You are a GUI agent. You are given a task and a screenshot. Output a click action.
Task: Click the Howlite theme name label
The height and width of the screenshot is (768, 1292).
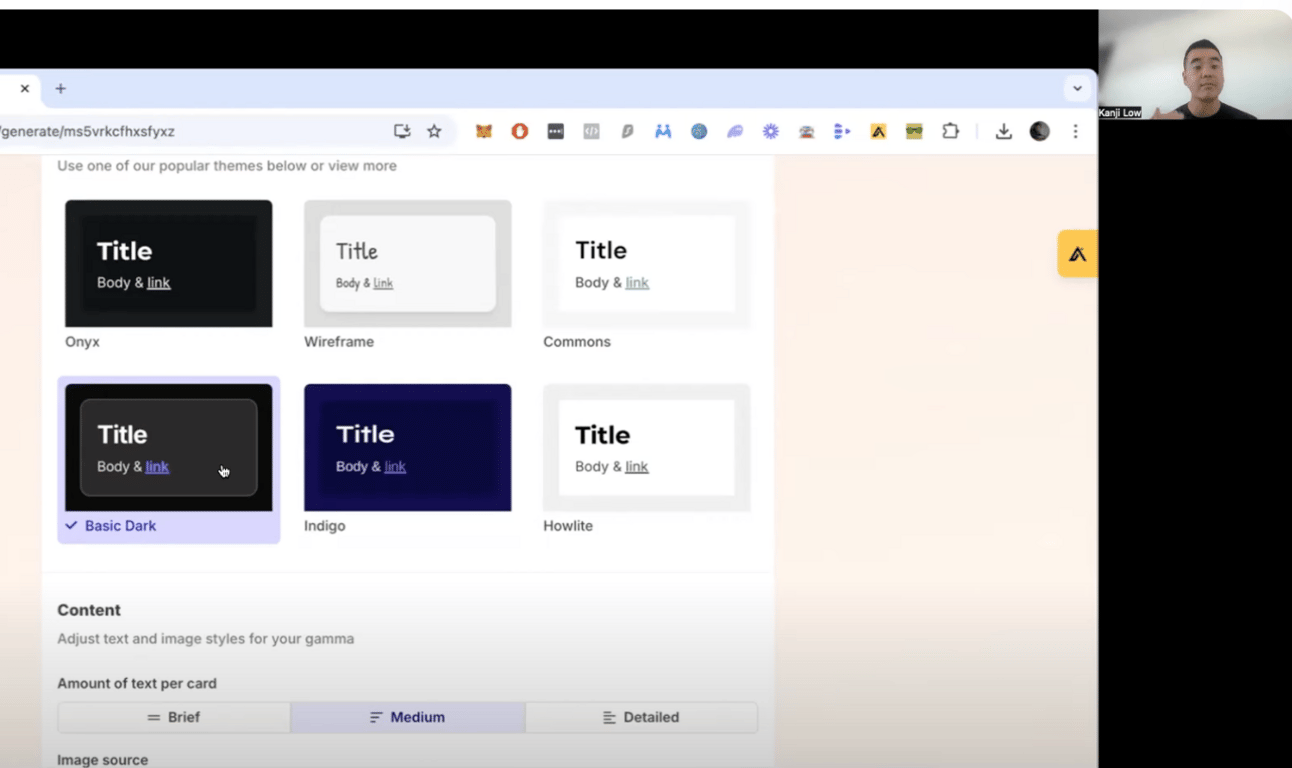[x=568, y=526]
